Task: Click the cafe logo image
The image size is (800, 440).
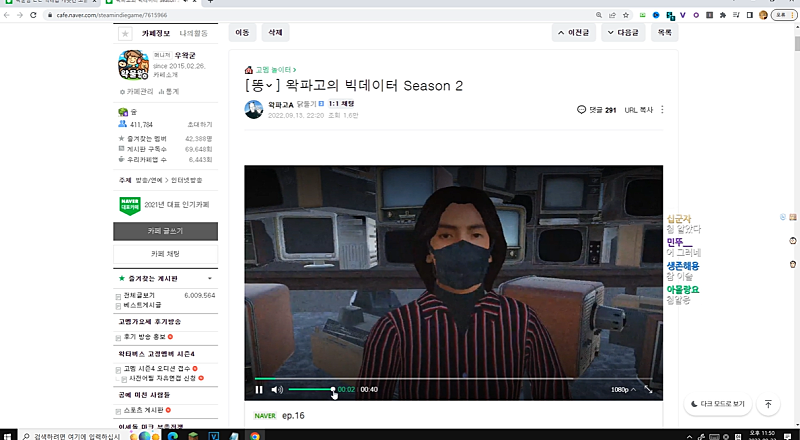Action: coord(134,65)
